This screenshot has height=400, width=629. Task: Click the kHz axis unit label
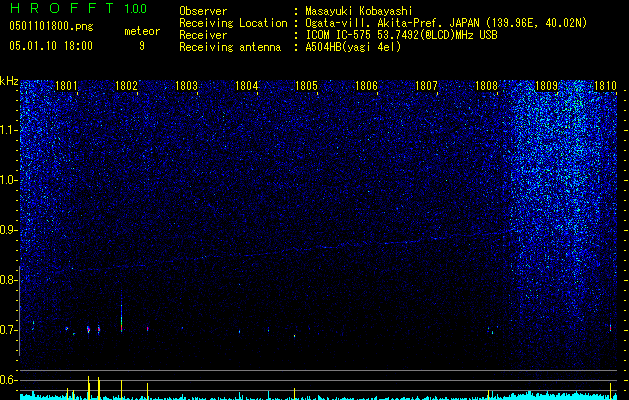[9, 81]
